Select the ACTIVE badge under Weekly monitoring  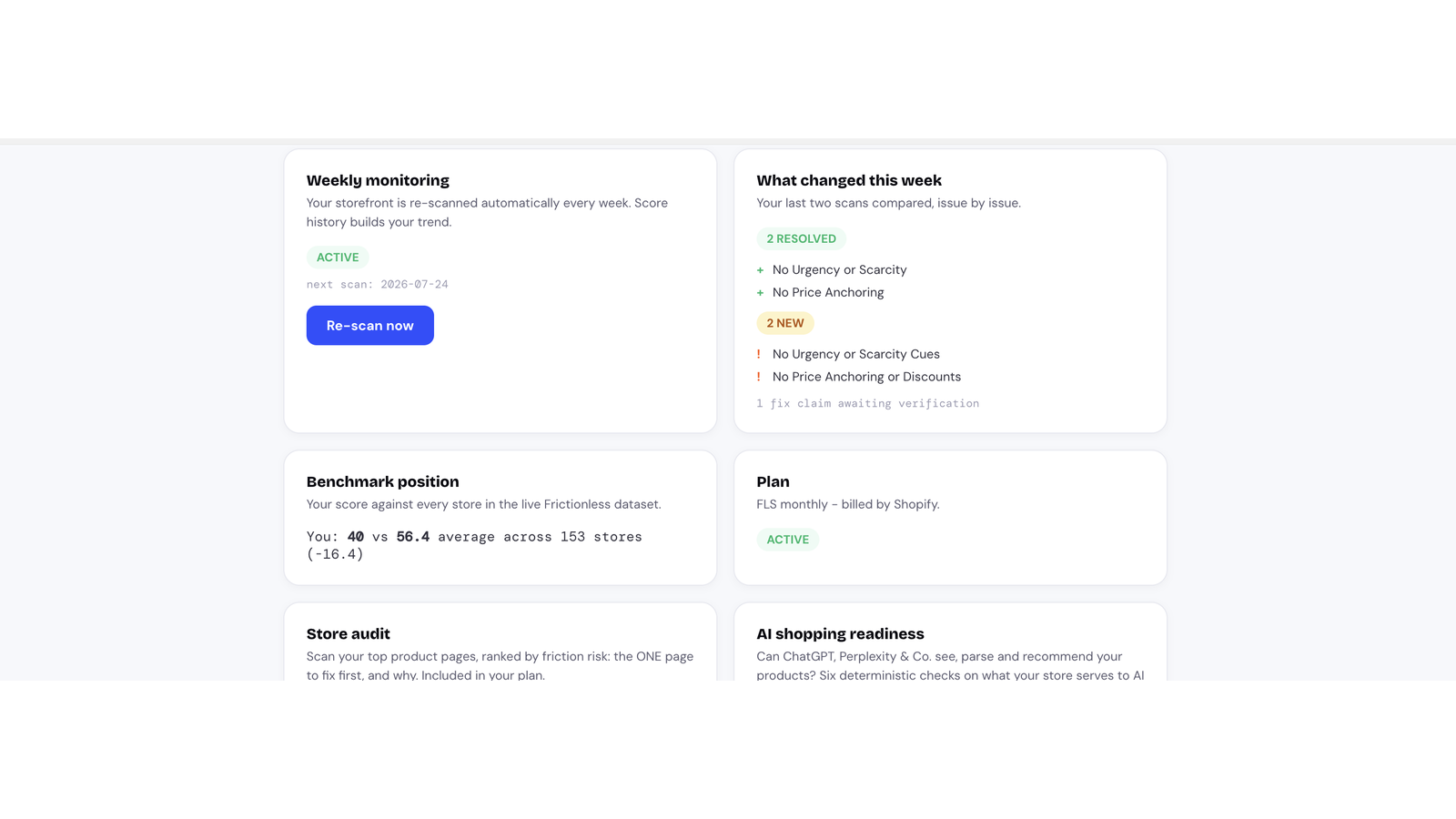(338, 258)
